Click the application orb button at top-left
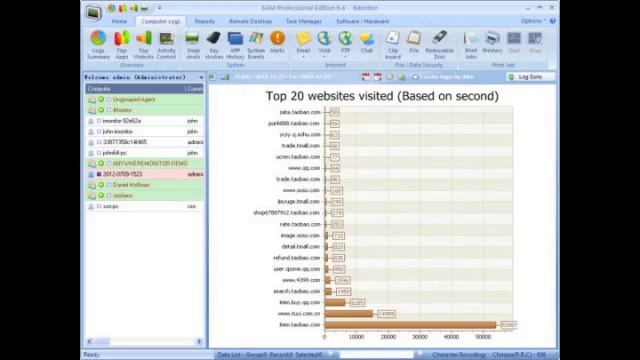This screenshot has width=640, height=360. [94, 13]
